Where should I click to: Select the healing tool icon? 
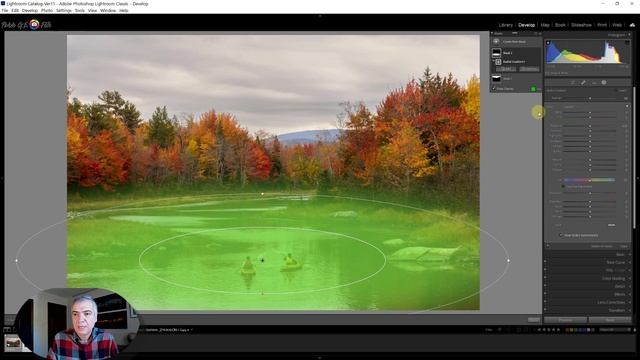click(x=583, y=82)
